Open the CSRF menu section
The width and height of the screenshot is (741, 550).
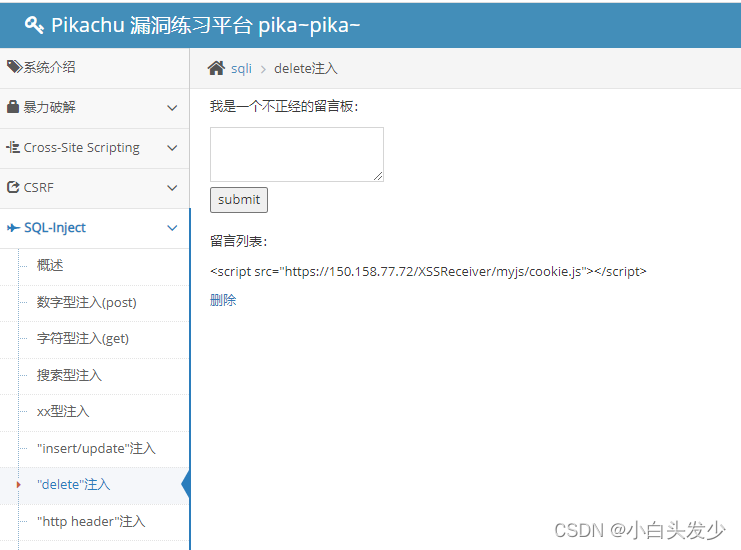coord(95,189)
